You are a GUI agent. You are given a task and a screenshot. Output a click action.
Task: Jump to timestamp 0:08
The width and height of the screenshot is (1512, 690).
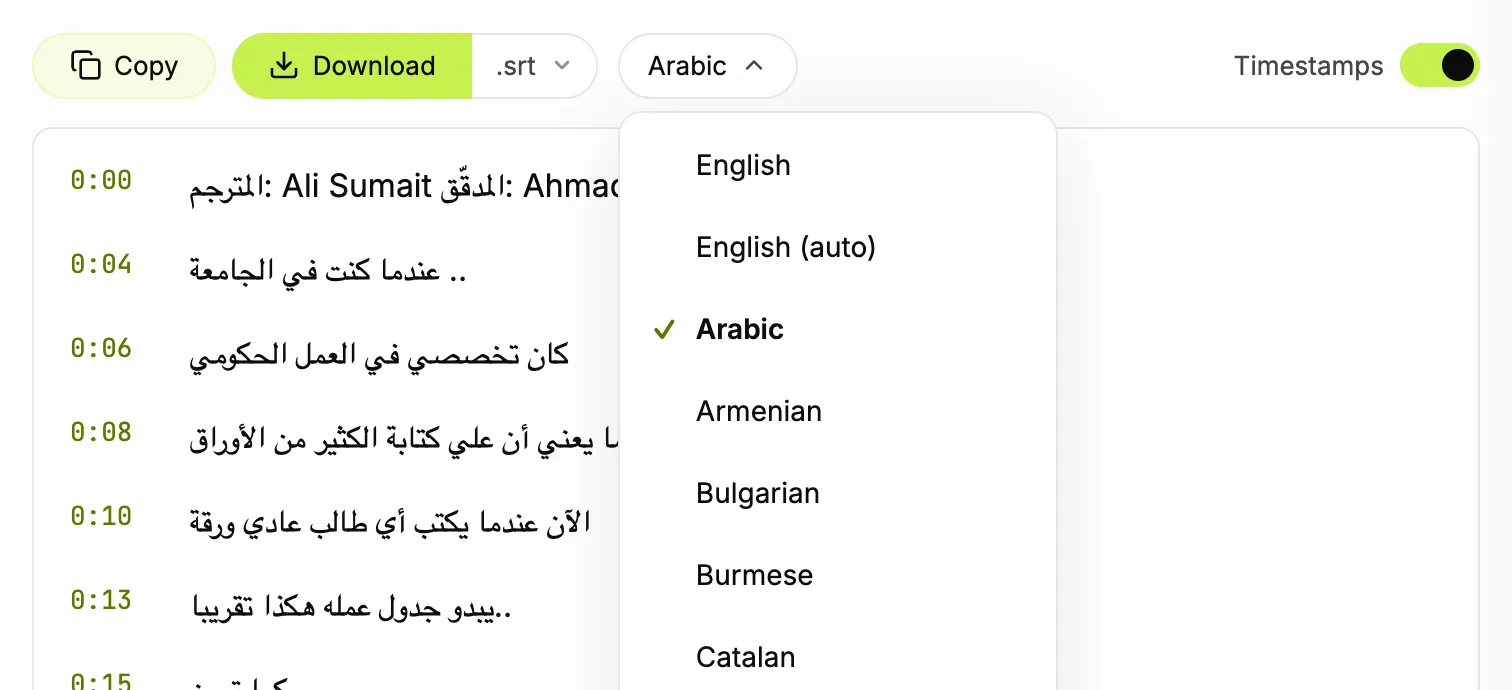(101, 433)
